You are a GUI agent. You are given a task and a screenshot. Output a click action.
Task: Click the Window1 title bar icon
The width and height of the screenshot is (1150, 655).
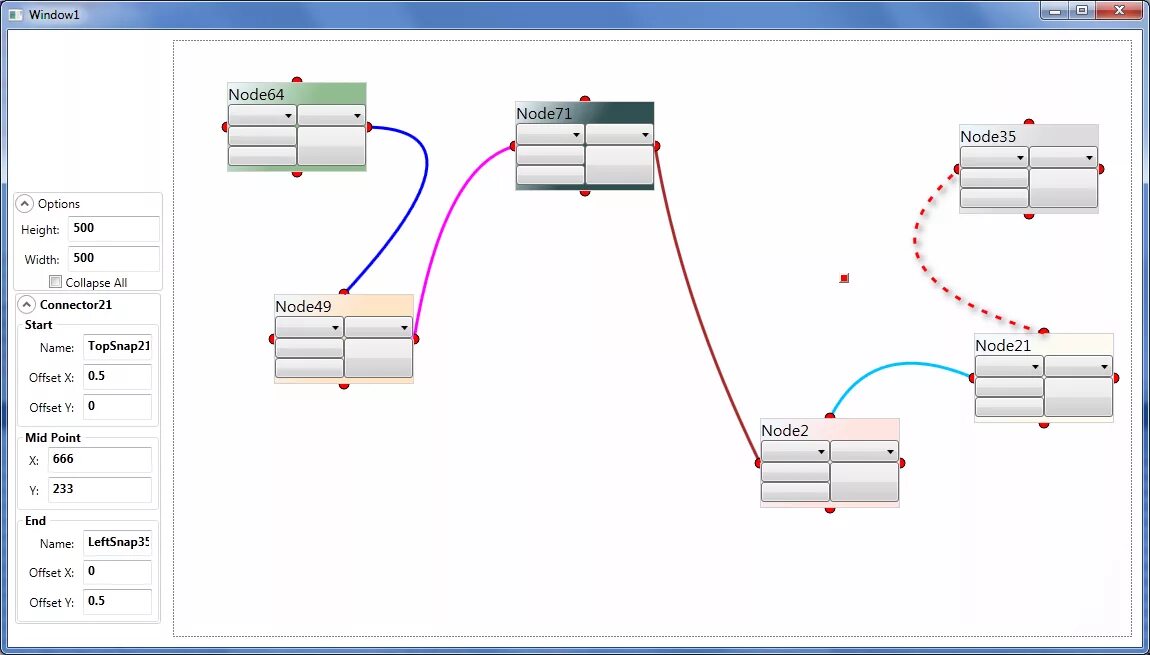pos(16,14)
